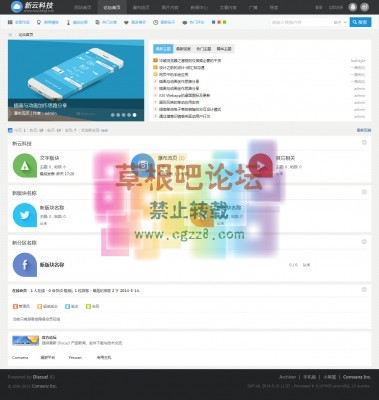Collapse the 新云科技 forum section
This screenshot has height=400, width=379.
pyautogui.click(x=364, y=142)
